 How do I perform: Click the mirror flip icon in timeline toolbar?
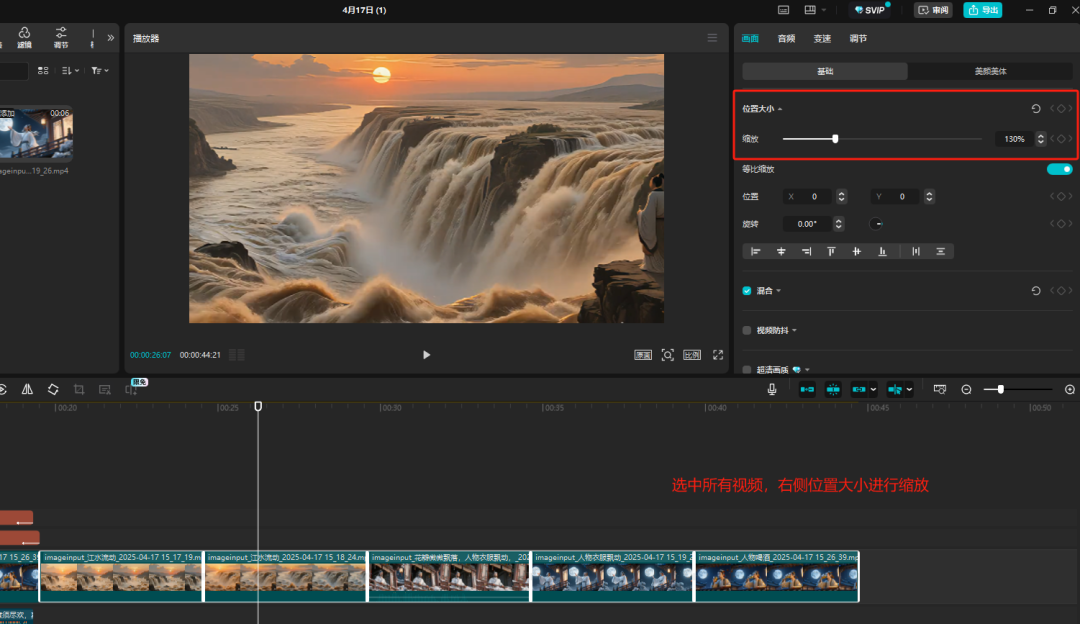(27, 389)
